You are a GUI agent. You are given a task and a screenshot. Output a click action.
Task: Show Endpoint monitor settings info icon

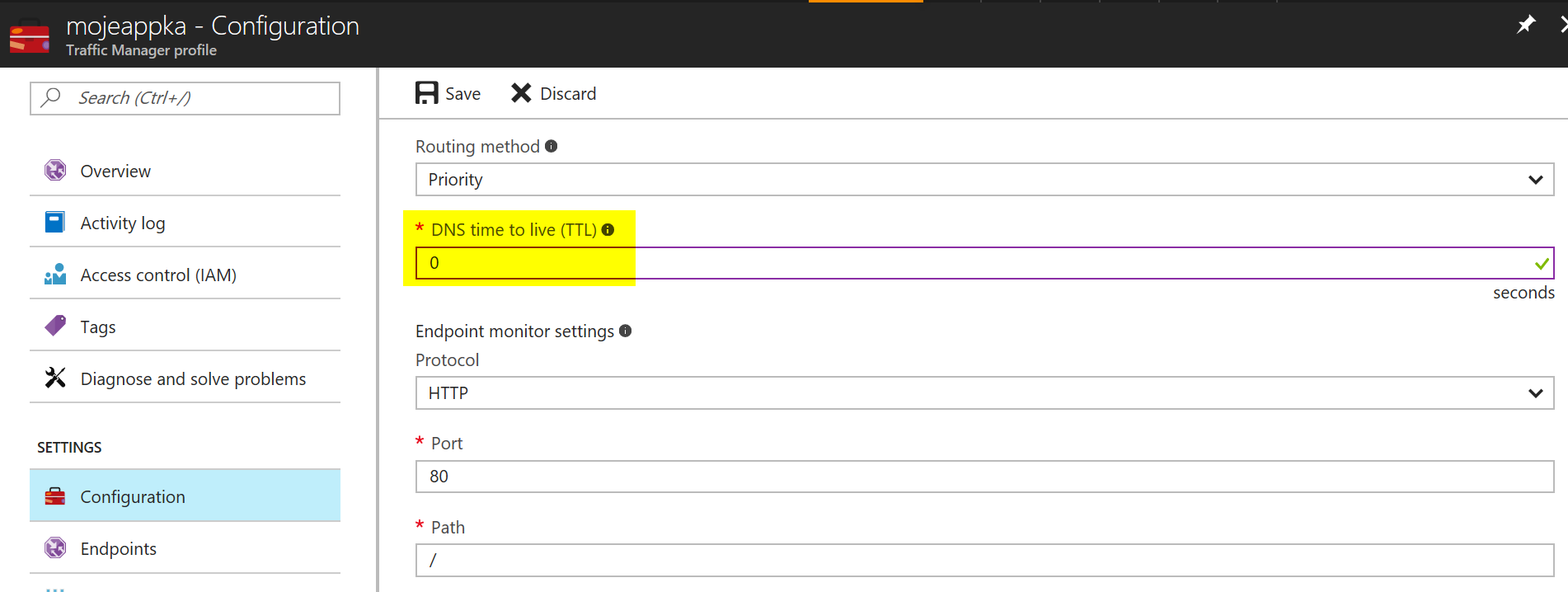click(626, 331)
